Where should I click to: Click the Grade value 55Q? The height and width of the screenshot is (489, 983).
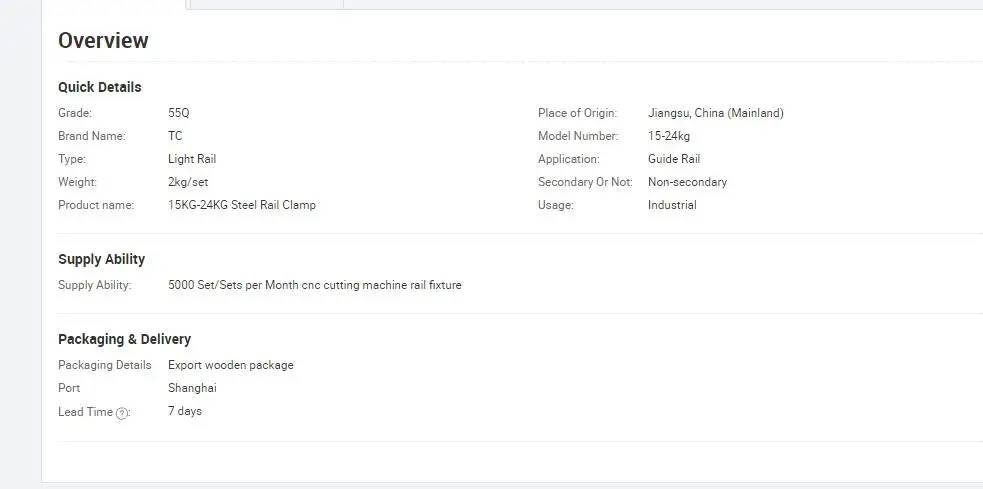[x=179, y=113]
